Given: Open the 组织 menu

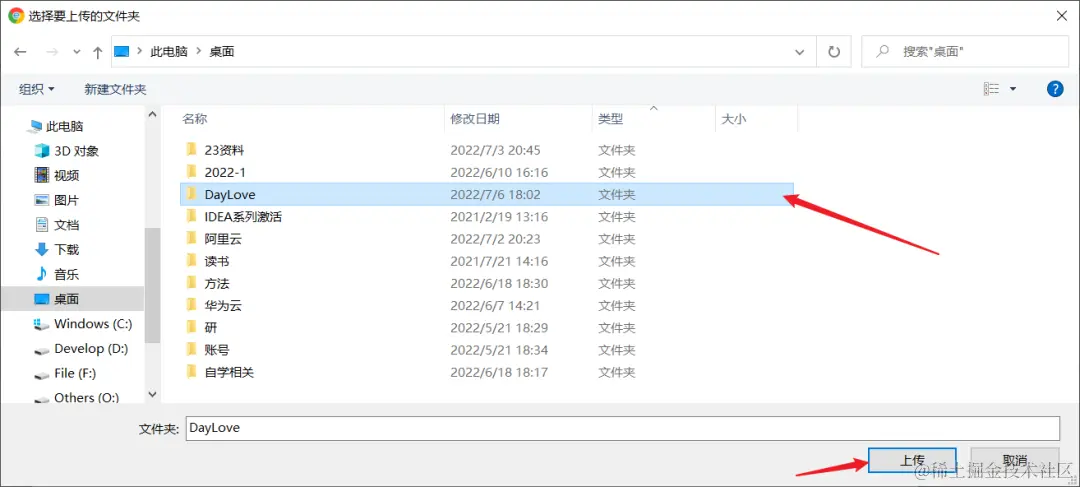Looking at the screenshot, I should (x=37, y=89).
